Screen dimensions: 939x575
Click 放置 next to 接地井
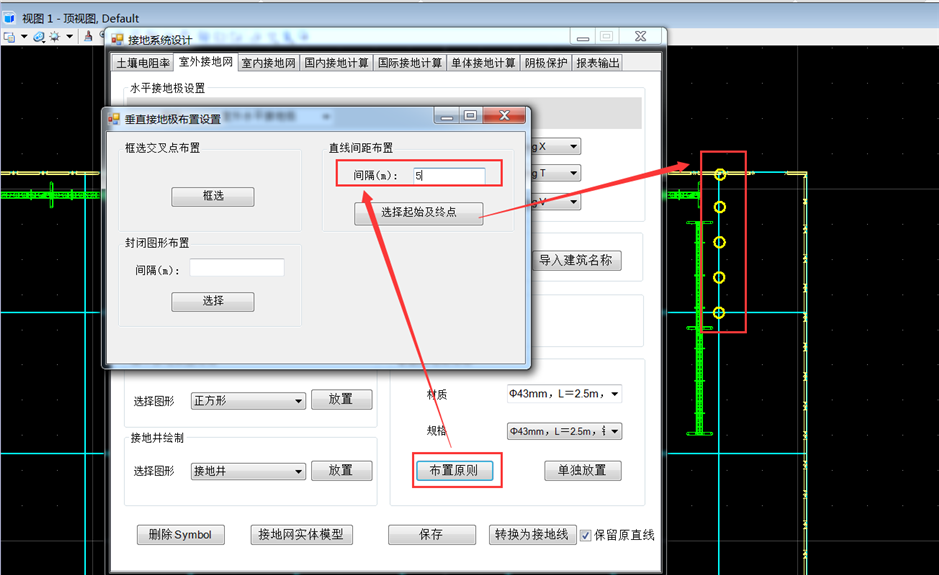(341, 470)
